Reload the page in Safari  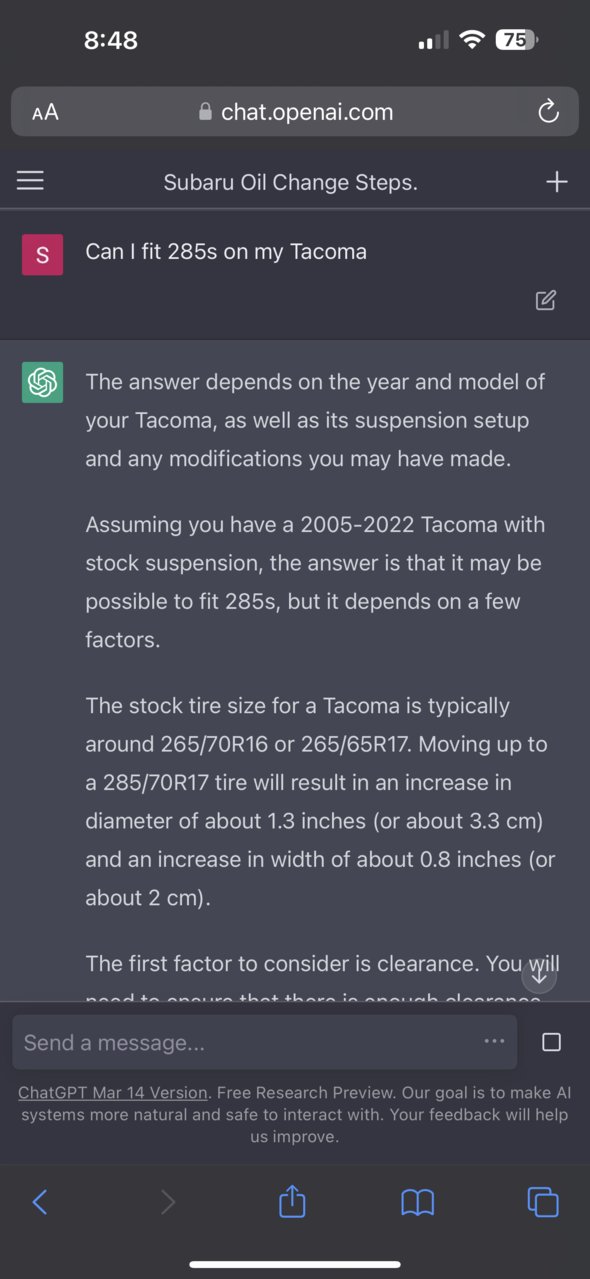coord(548,112)
